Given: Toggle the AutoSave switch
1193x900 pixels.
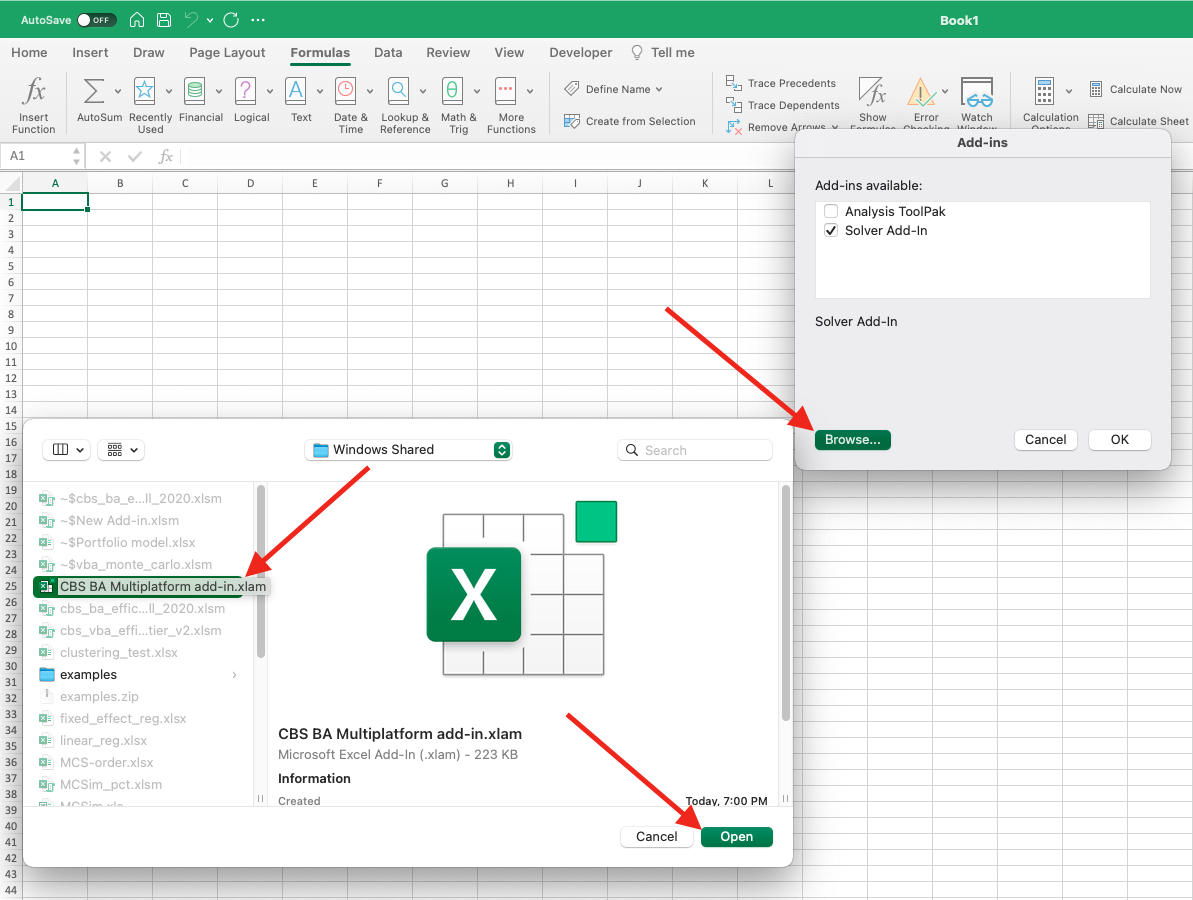Looking at the screenshot, I should 96,20.
